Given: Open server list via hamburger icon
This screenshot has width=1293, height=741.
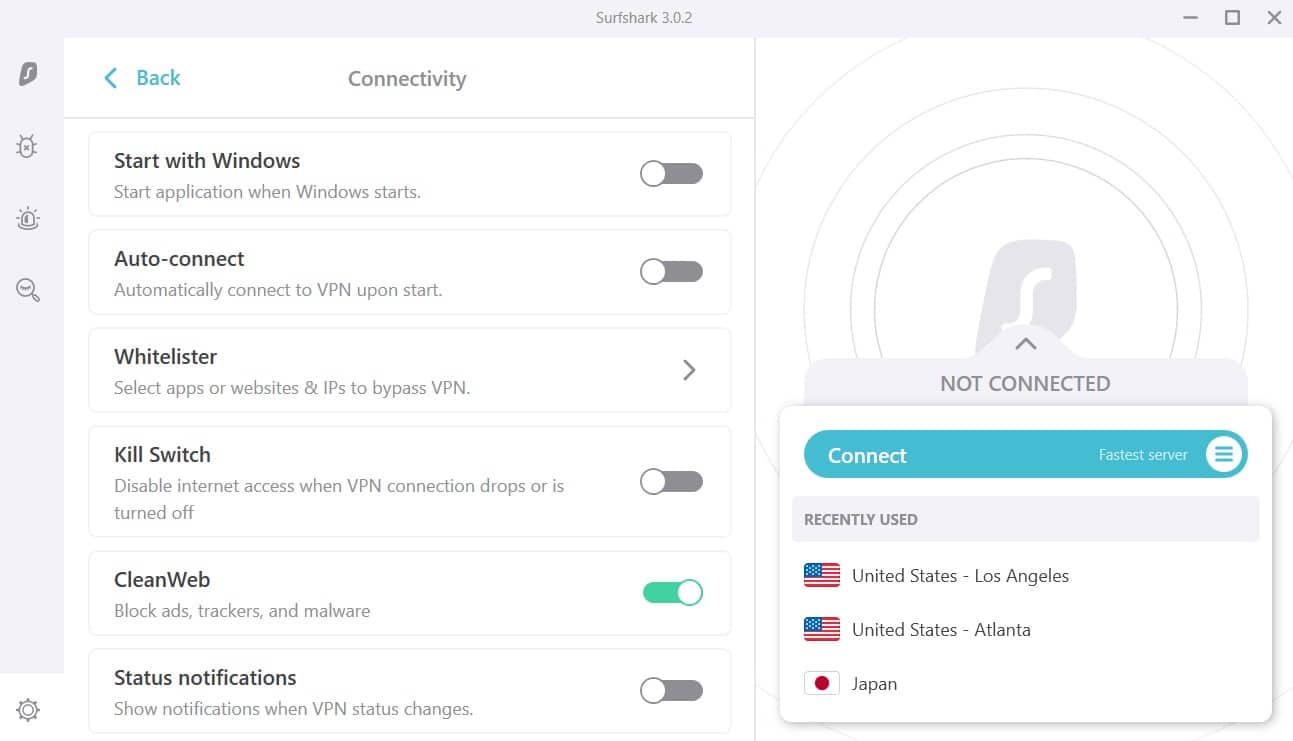Looking at the screenshot, I should (x=1223, y=455).
